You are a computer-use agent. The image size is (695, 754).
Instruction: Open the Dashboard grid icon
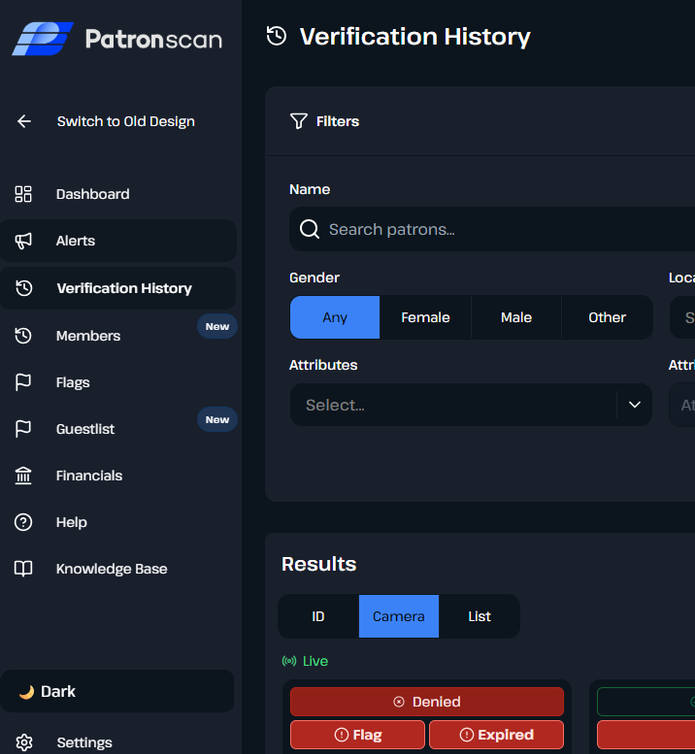[23, 194]
